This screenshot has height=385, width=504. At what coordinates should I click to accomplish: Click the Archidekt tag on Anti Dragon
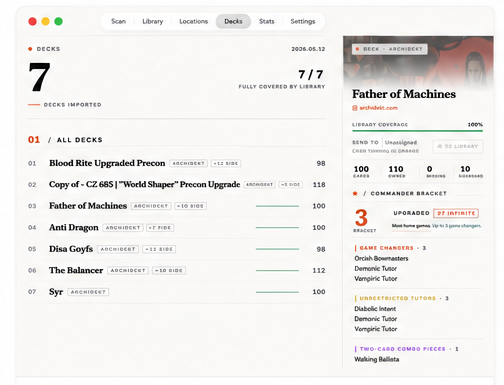pos(123,228)
